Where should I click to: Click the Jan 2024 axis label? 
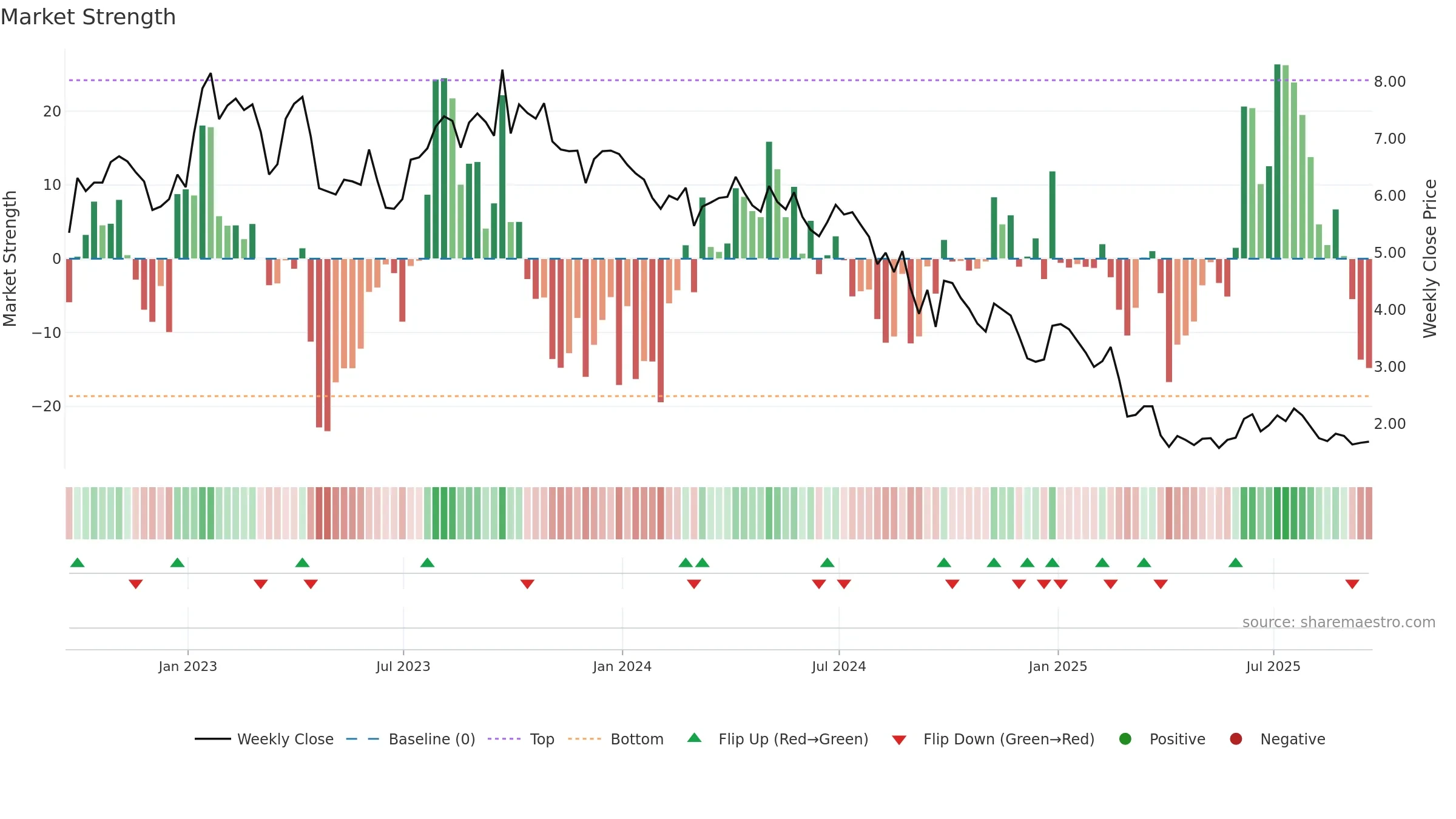click(x=622, y=666)
